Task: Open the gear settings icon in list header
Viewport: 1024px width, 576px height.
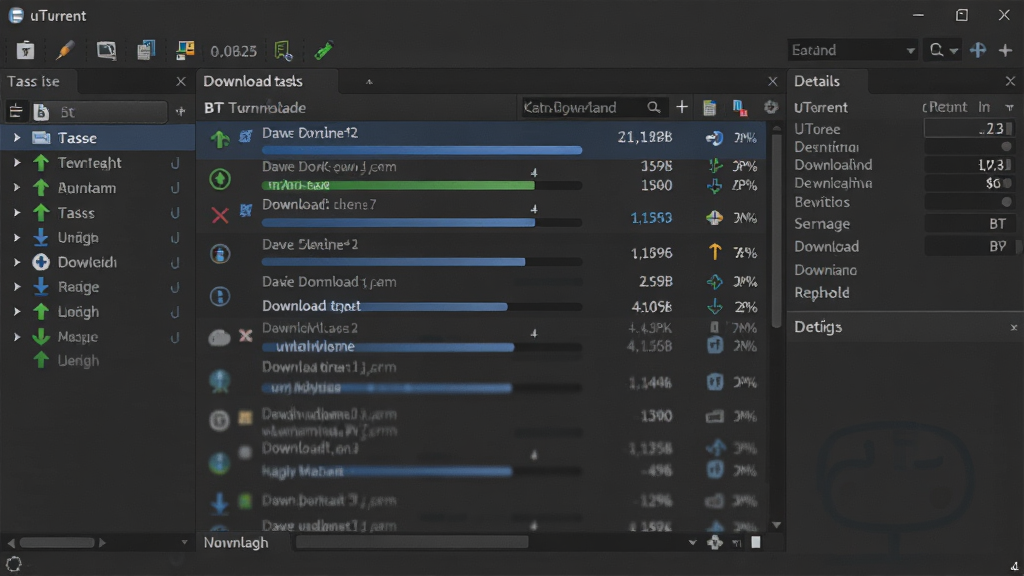Action: (771, 107)
